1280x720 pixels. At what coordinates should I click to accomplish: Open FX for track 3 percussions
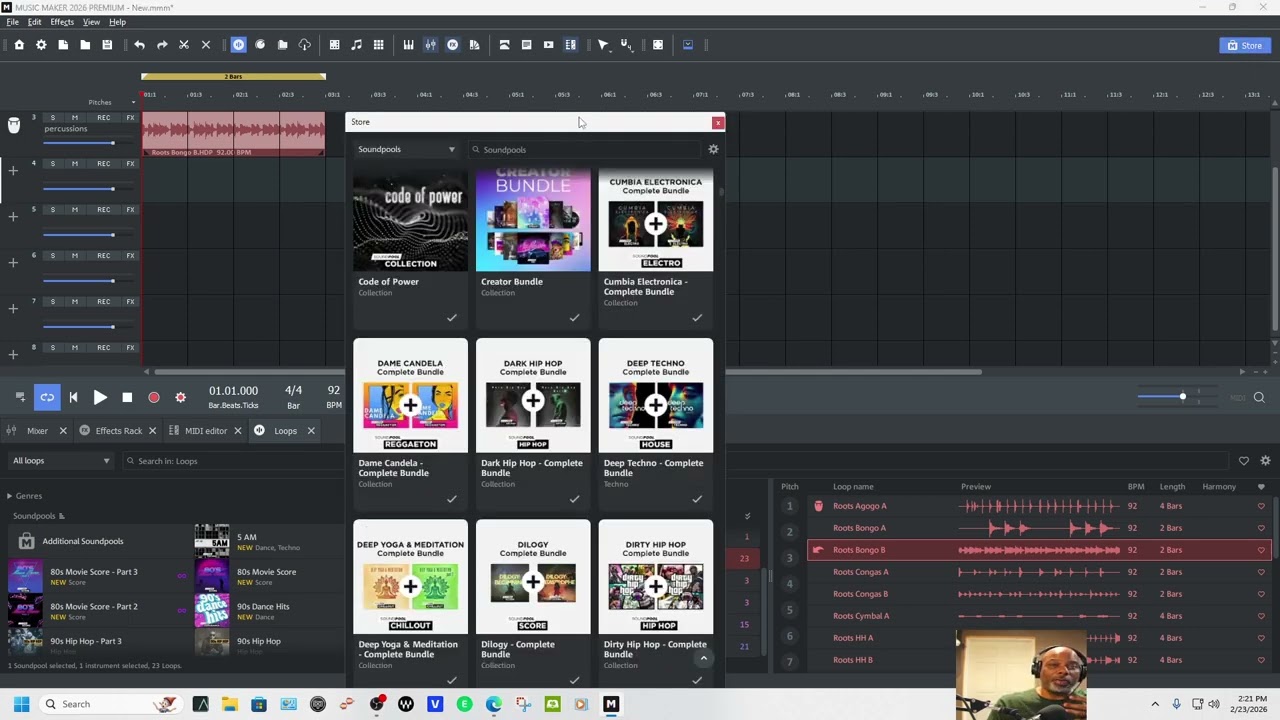coord(130,118)
